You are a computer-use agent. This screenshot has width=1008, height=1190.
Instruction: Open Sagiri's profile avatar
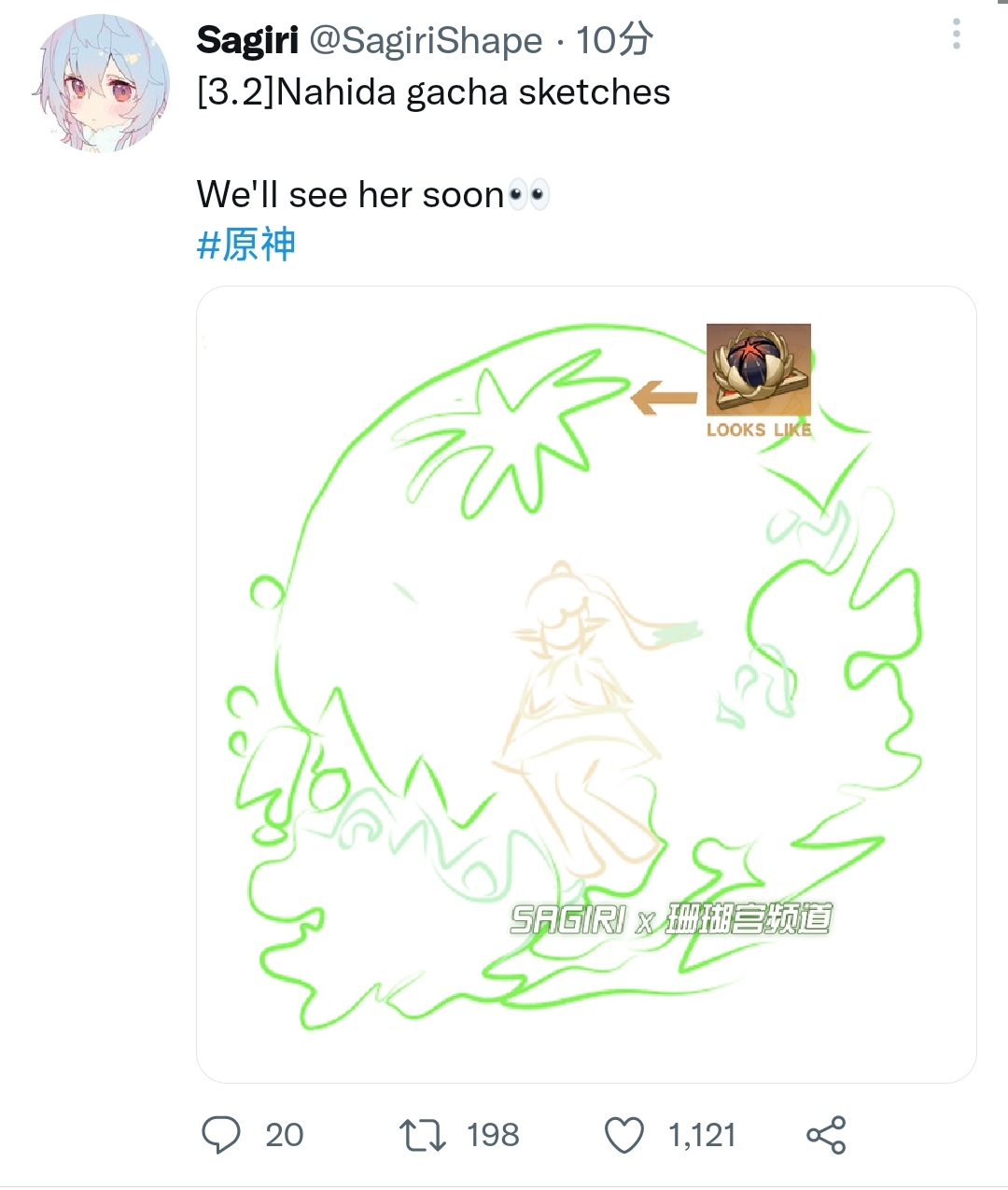(103, 82)
